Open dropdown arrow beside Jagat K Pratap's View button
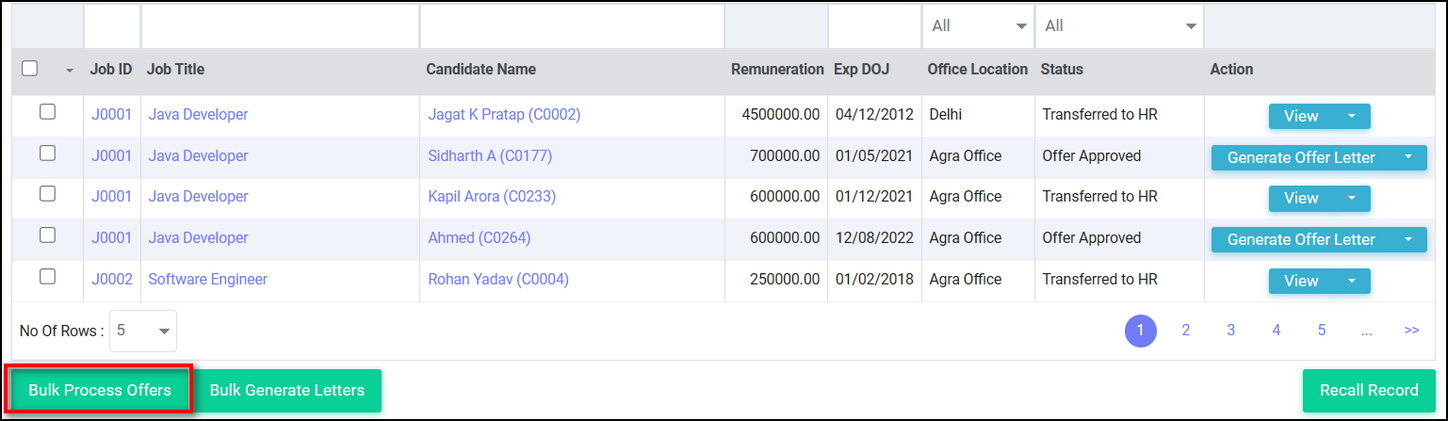Image resolution: width=1448 pixels, height=421 pixels. (x=1352, y=116)
